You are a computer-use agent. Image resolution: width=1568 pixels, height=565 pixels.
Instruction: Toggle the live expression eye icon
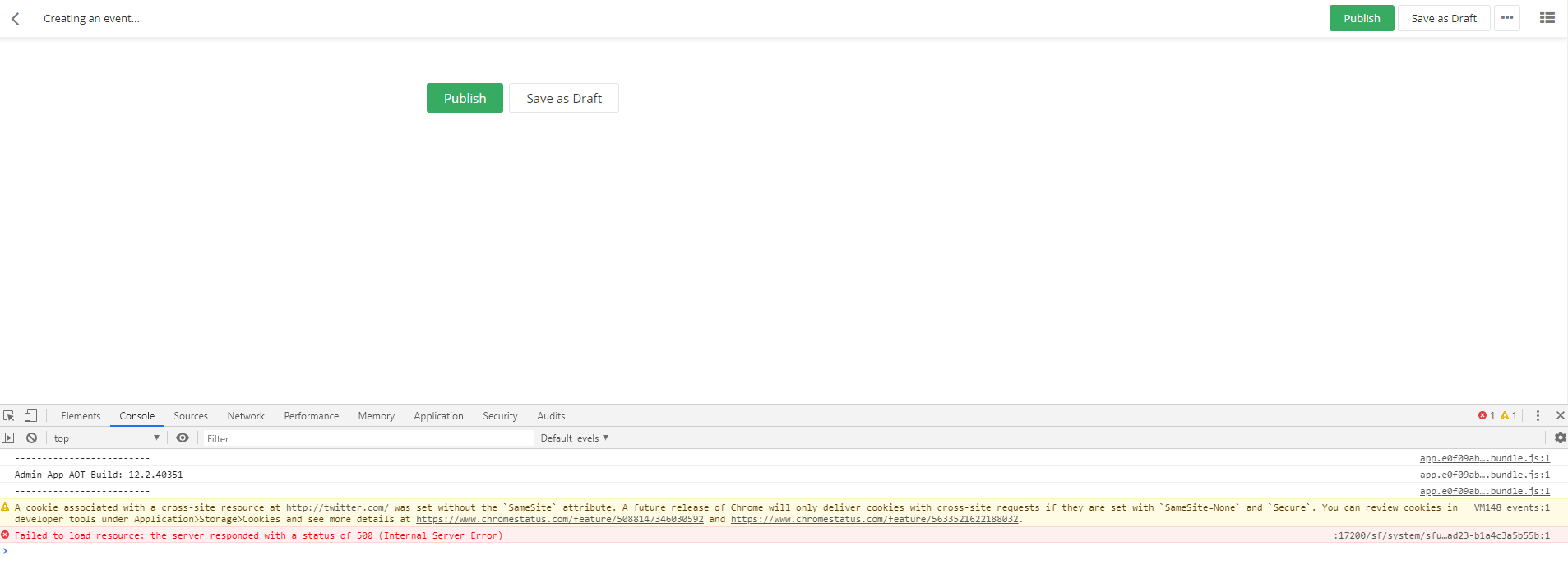click(183, 438)
